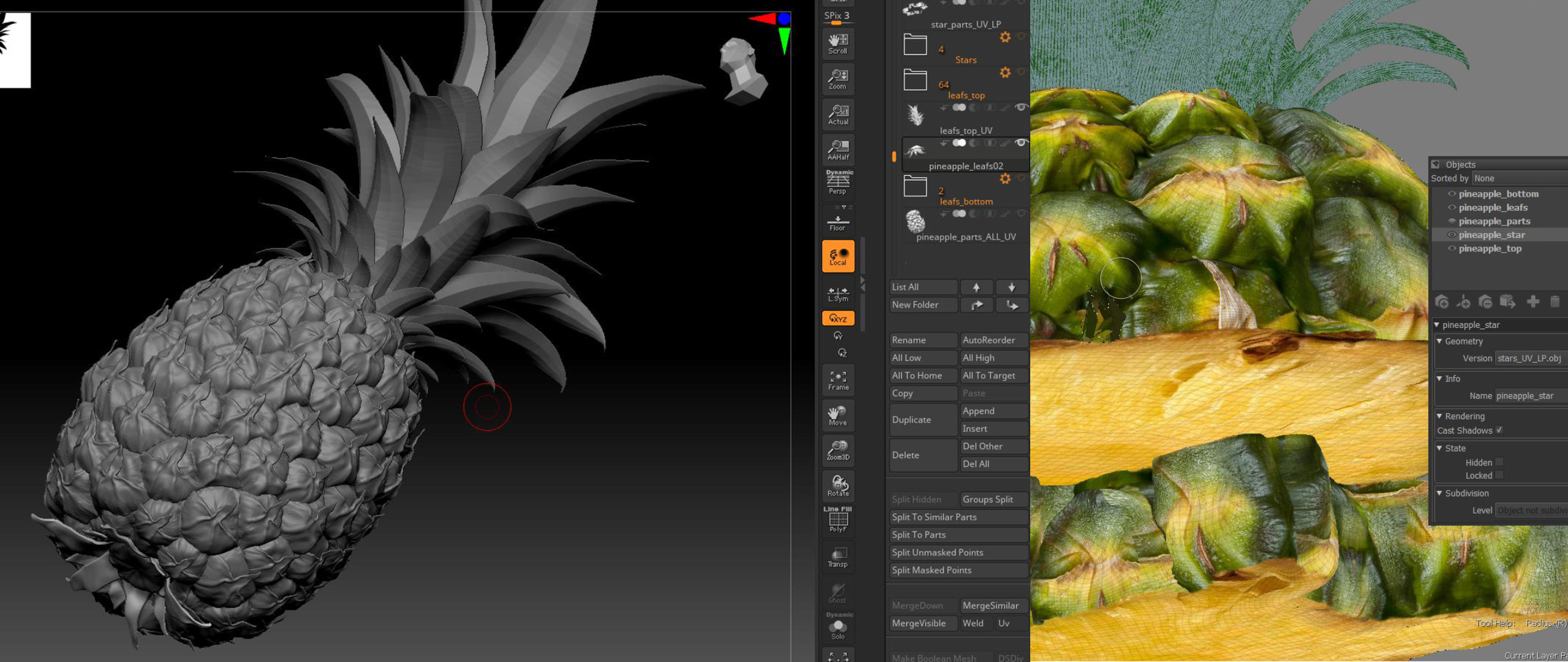Click the AutoReorder button
Viewport: 1568px width, 662px height.
[994, 340]
